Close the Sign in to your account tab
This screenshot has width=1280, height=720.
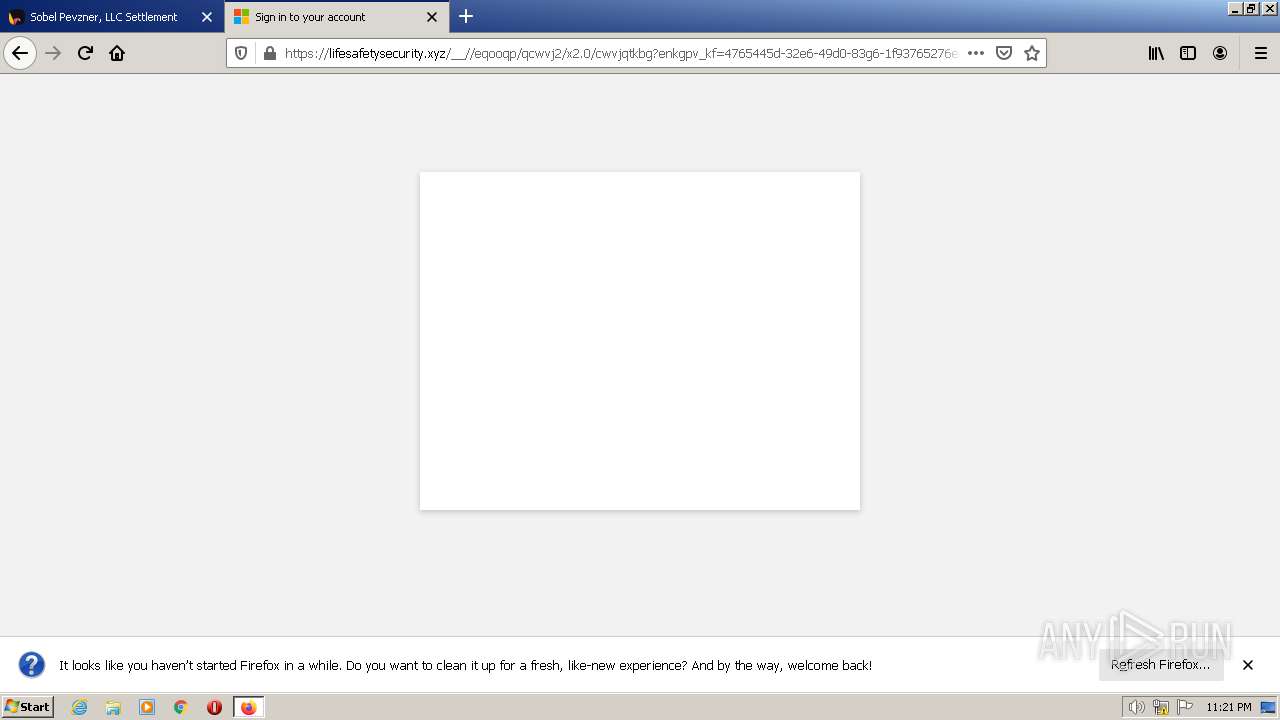pos(432,17)
